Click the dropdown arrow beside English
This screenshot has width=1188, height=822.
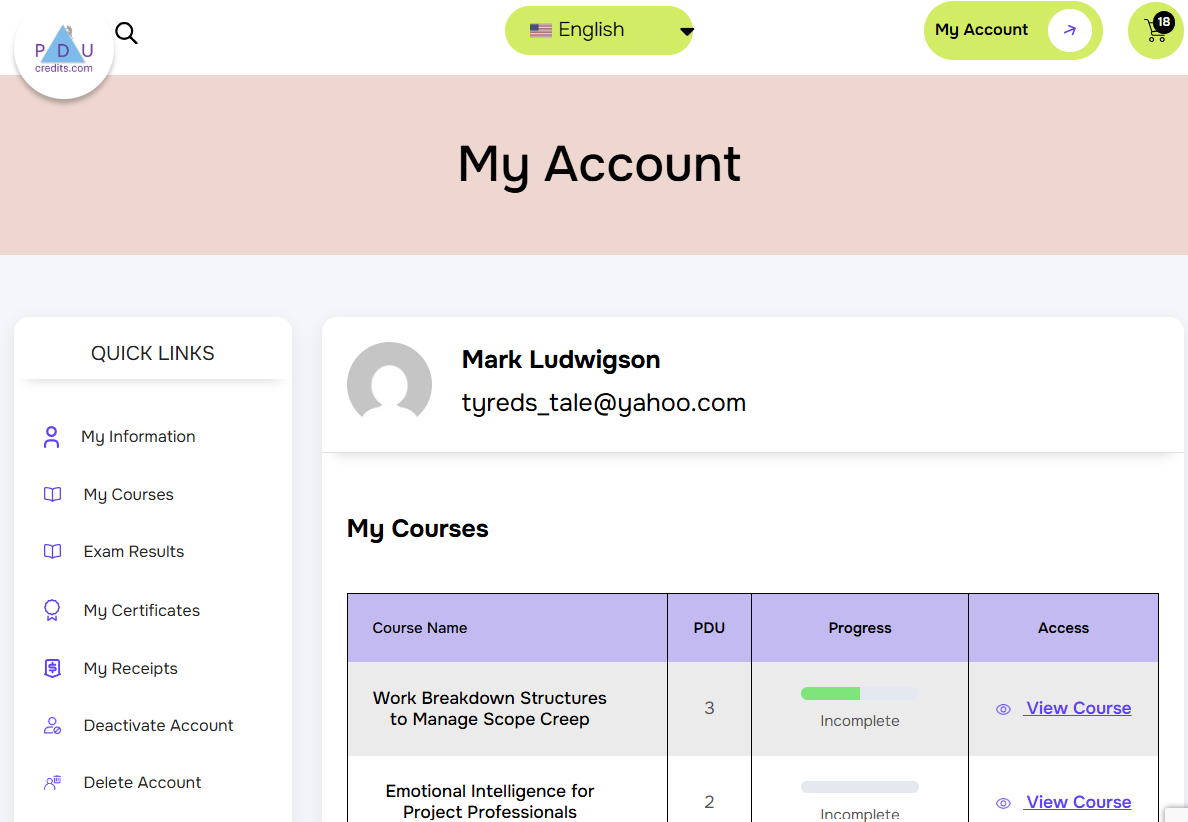pos(686,32)
